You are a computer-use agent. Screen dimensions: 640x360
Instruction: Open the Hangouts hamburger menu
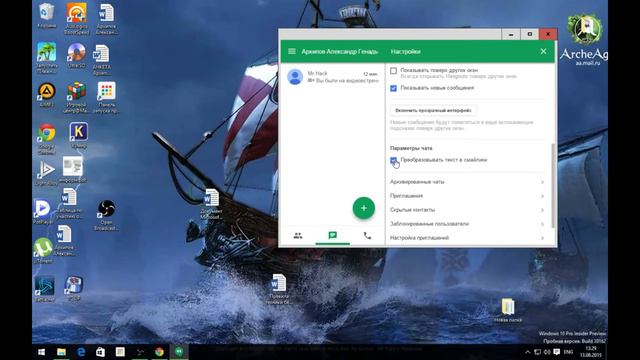tap(291, 51)
